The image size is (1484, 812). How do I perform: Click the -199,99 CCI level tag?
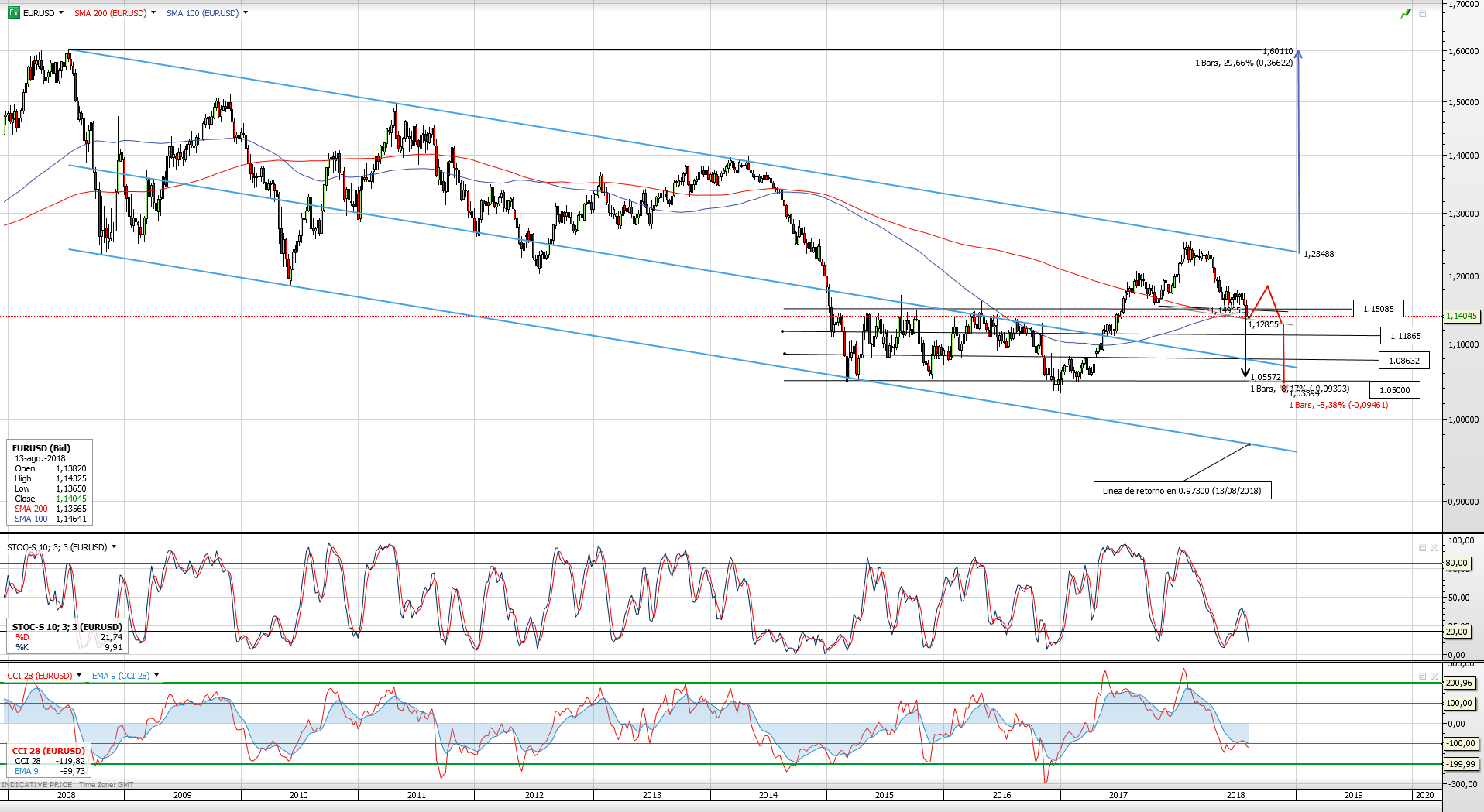[1461, 764]
